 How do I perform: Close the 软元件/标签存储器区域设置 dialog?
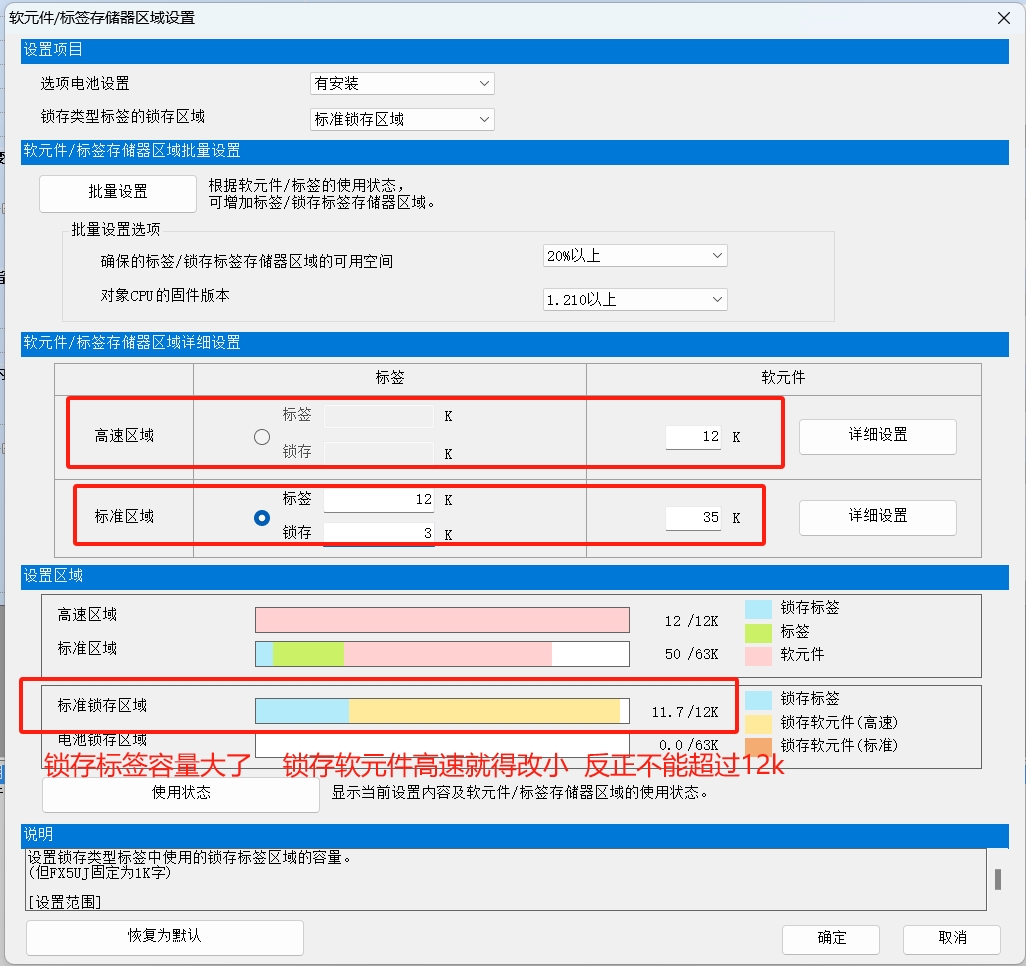[1003, 17]
